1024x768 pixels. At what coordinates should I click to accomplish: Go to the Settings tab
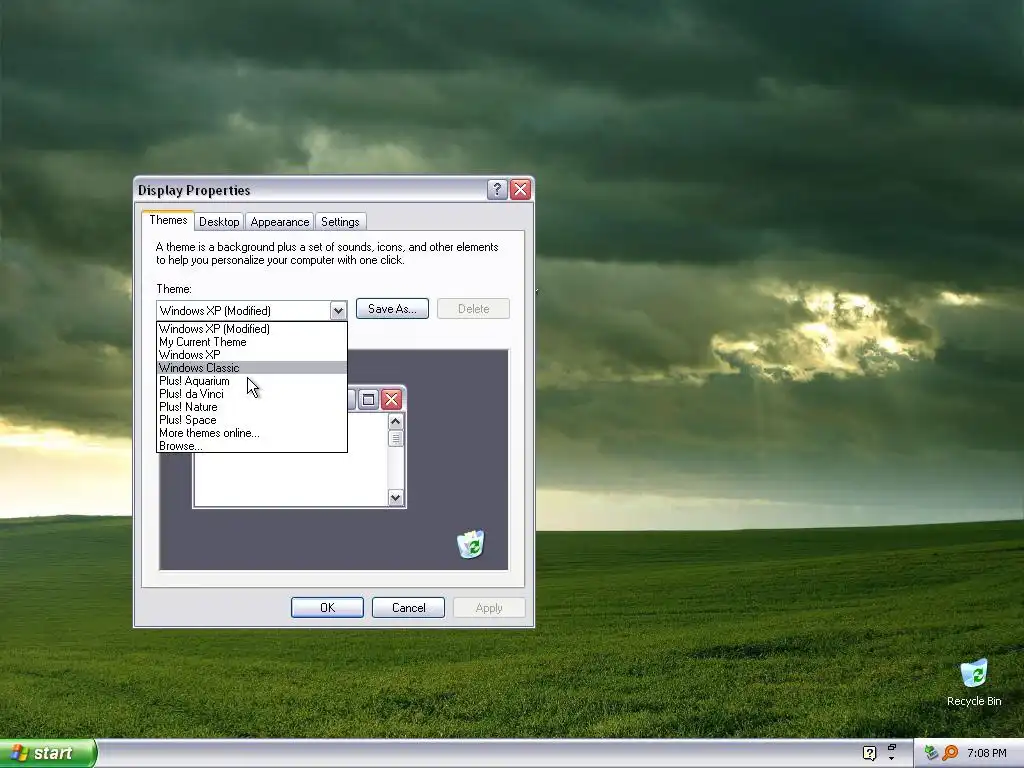(340, 222)
